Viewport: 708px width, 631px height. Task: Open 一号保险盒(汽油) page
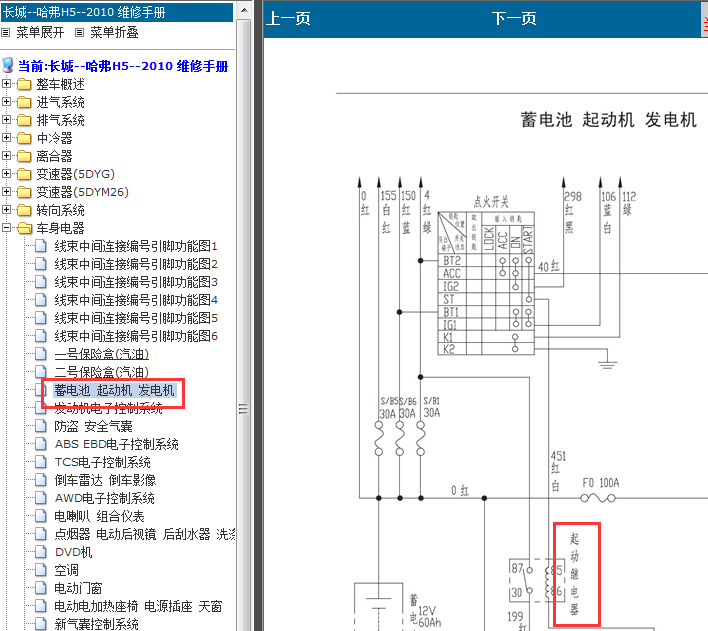coord(102,354)
